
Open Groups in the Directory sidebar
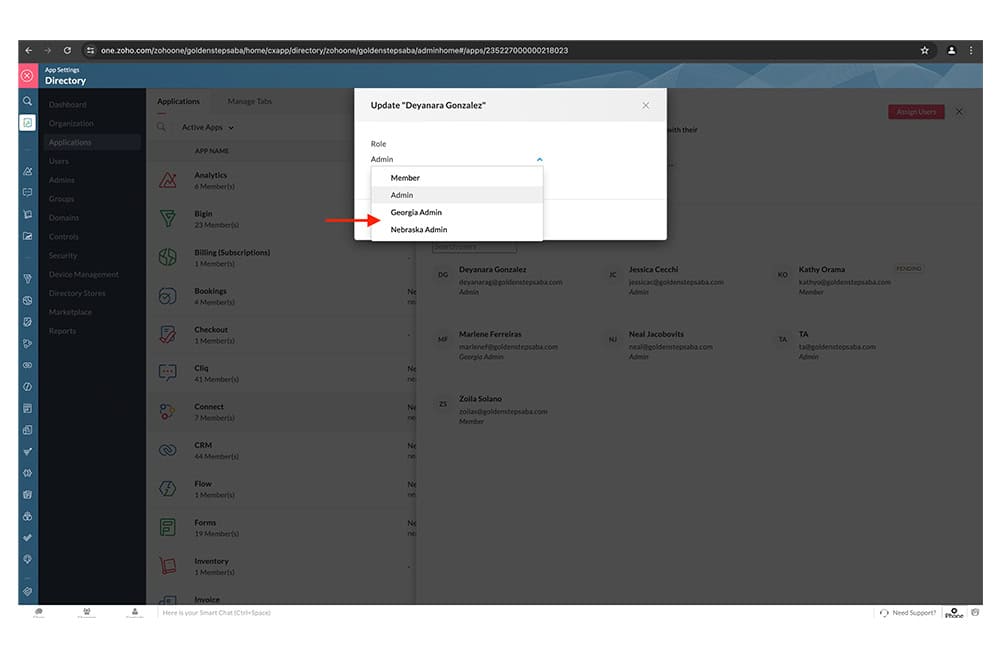click(x=61, y=199)
